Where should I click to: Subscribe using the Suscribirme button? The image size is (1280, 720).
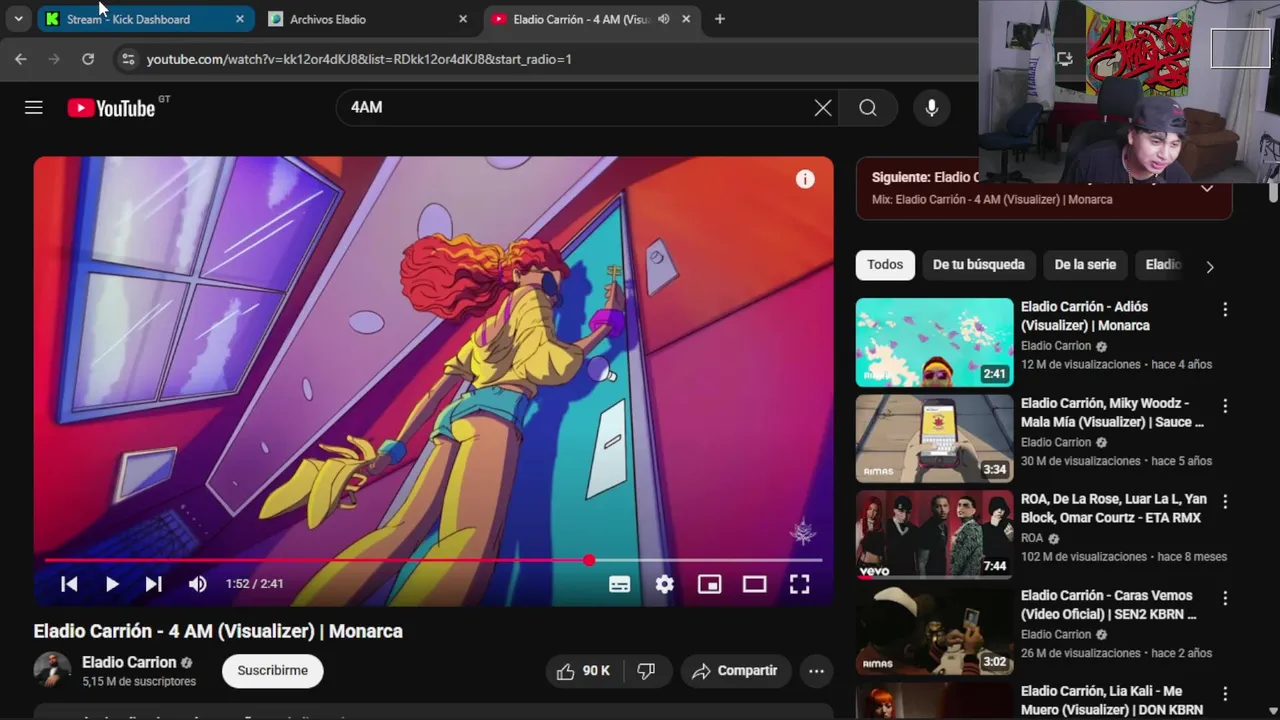pyautogui.click(x=272, y=671)
